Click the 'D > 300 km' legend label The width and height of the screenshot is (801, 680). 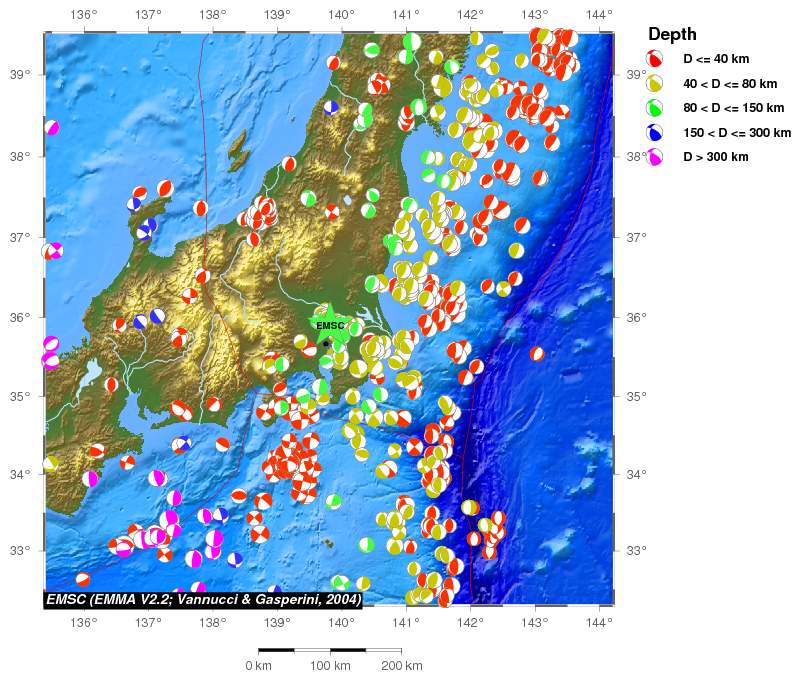(715, 157)
